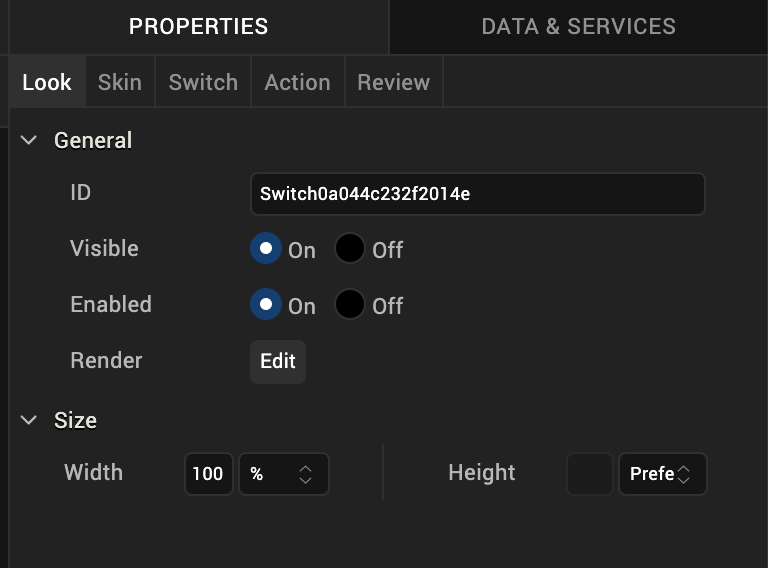This screenshot has height=568, width=768.
Task: Collapse the General section chevron
Action: [x=29, y=141]
